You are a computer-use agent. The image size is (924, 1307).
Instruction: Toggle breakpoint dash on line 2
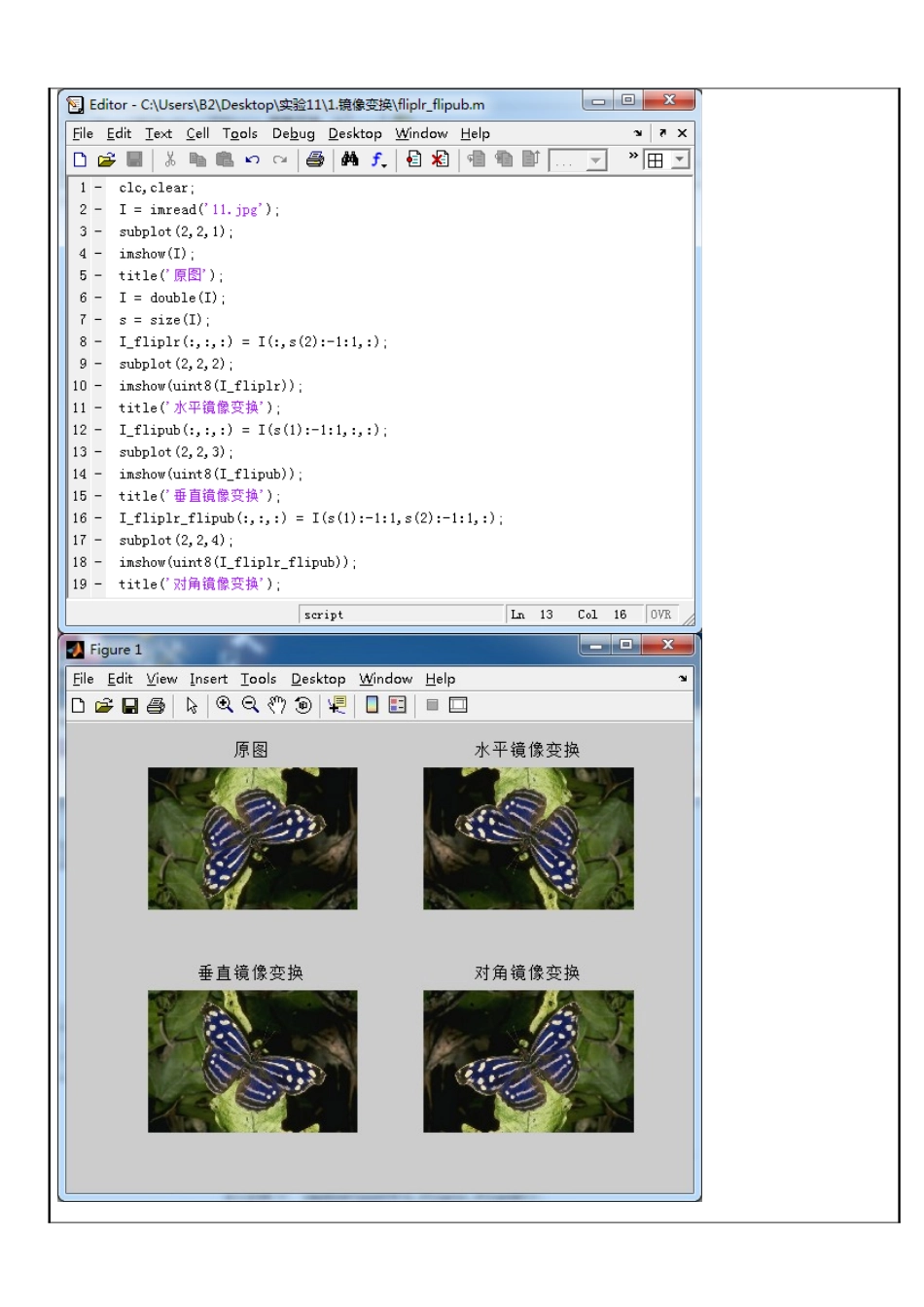[98, 210]
